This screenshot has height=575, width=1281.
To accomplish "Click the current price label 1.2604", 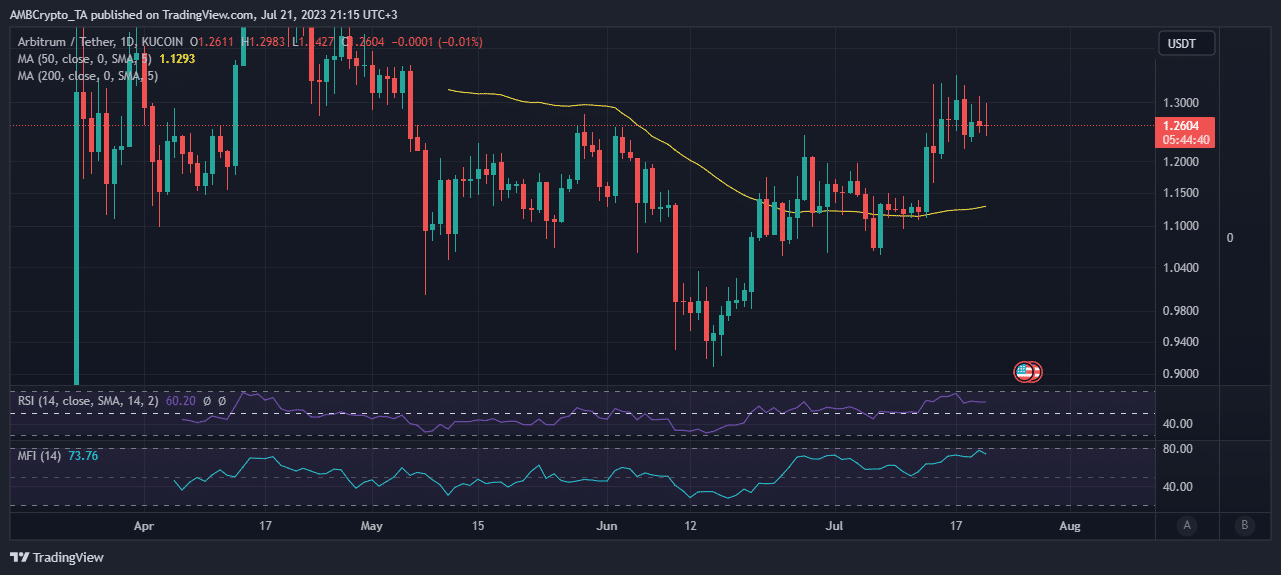I will tap(1184, 126).
